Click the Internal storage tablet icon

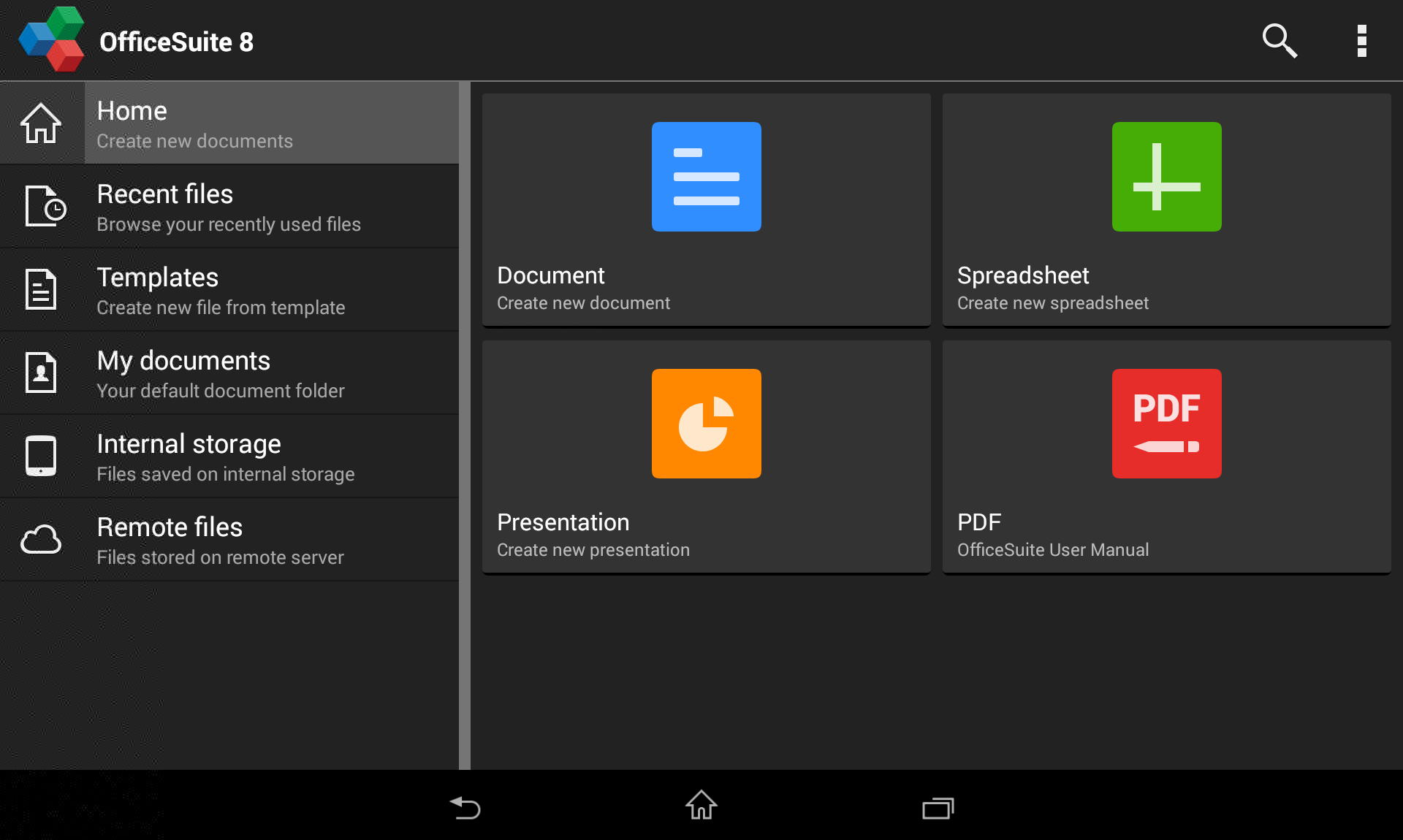pos(41,457)
